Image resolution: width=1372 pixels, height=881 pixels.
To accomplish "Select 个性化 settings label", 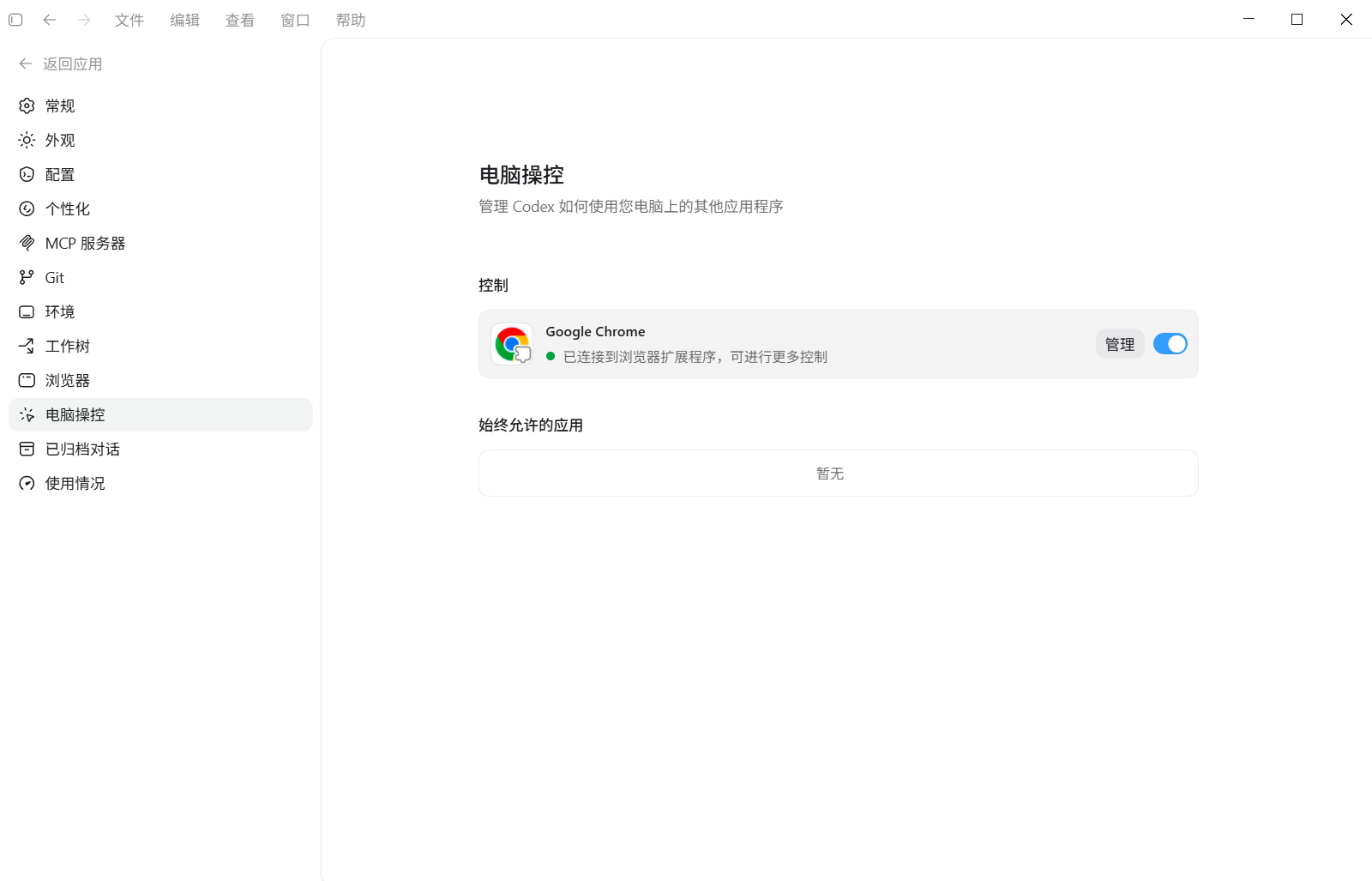I will pos(68,208).
